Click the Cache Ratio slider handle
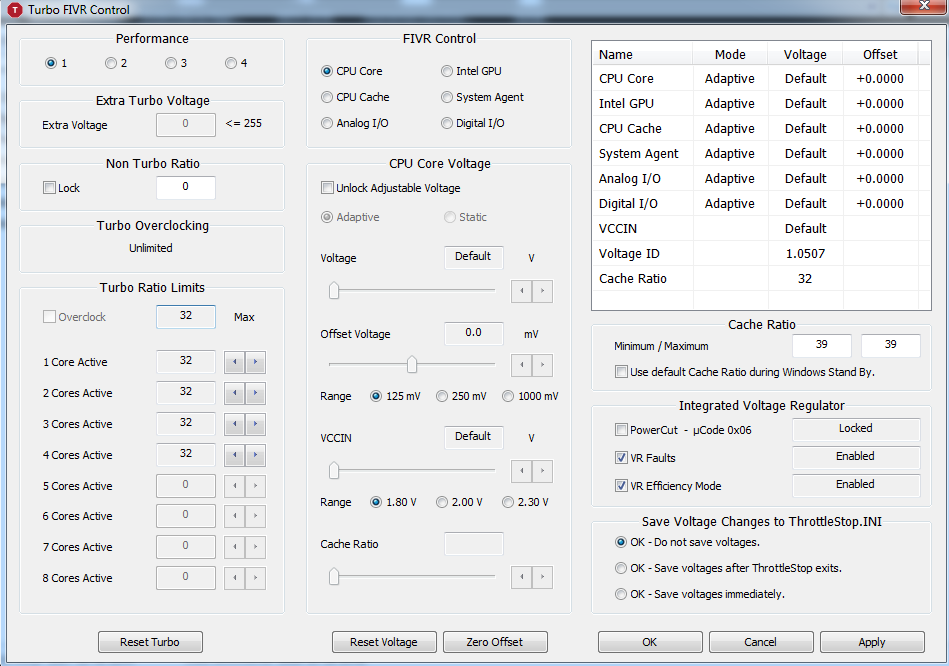Viewport: 949px width, 666px height. click(333, 576)
